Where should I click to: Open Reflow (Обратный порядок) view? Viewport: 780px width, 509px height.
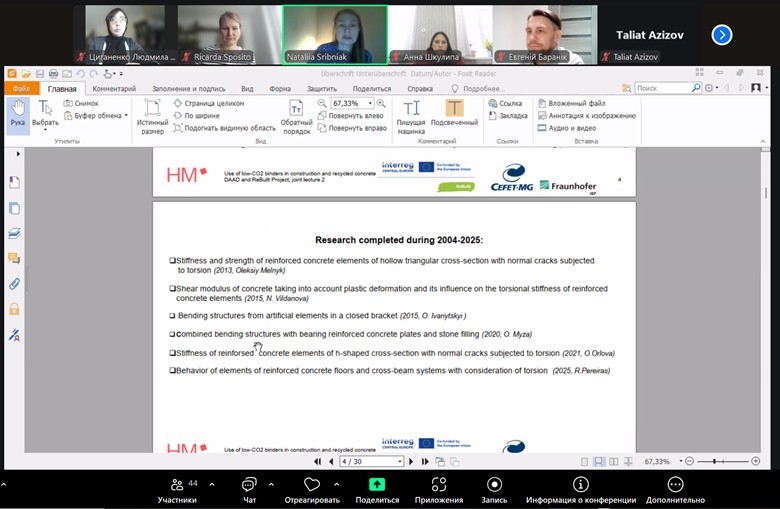pos(296,116)
